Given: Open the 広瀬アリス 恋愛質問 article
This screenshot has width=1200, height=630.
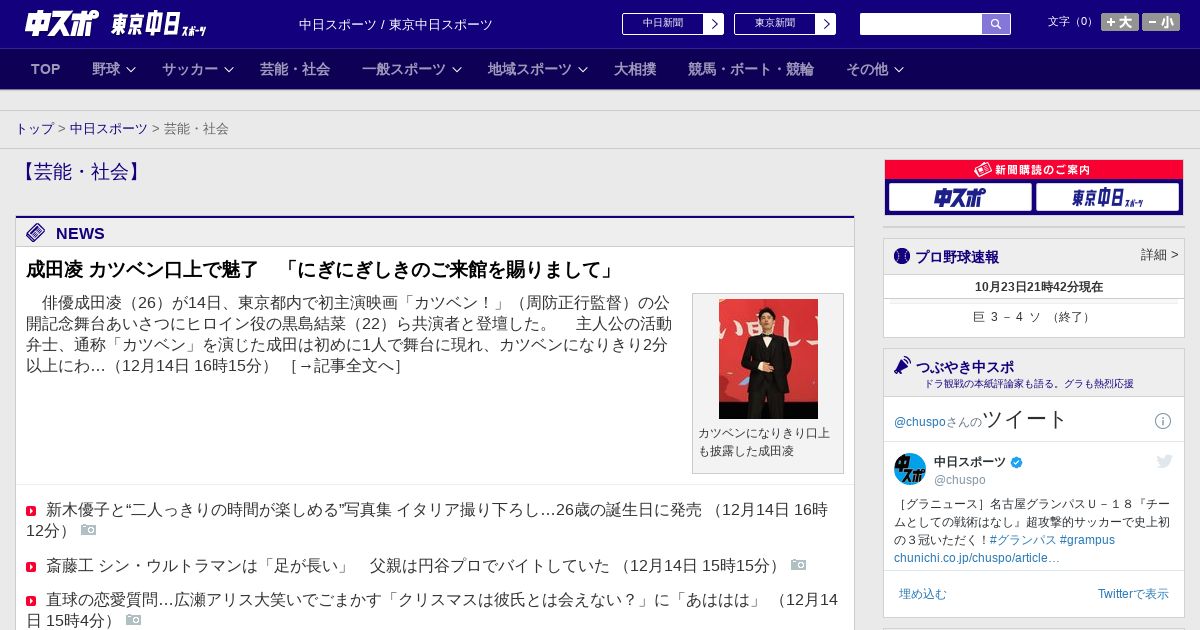Looking at the screenshot, I should coord(432,610).
